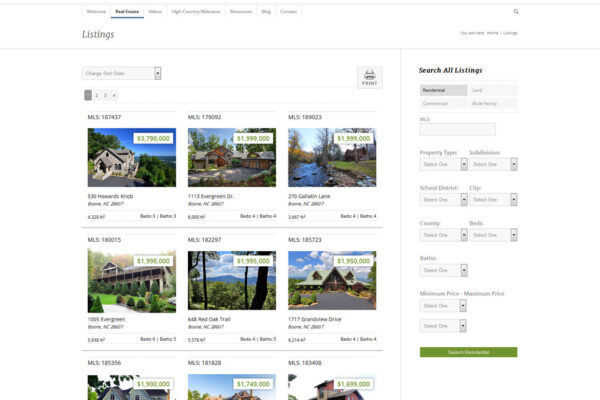Open the Videos menu item
This screenshot has width=600, height=400.
155,11
